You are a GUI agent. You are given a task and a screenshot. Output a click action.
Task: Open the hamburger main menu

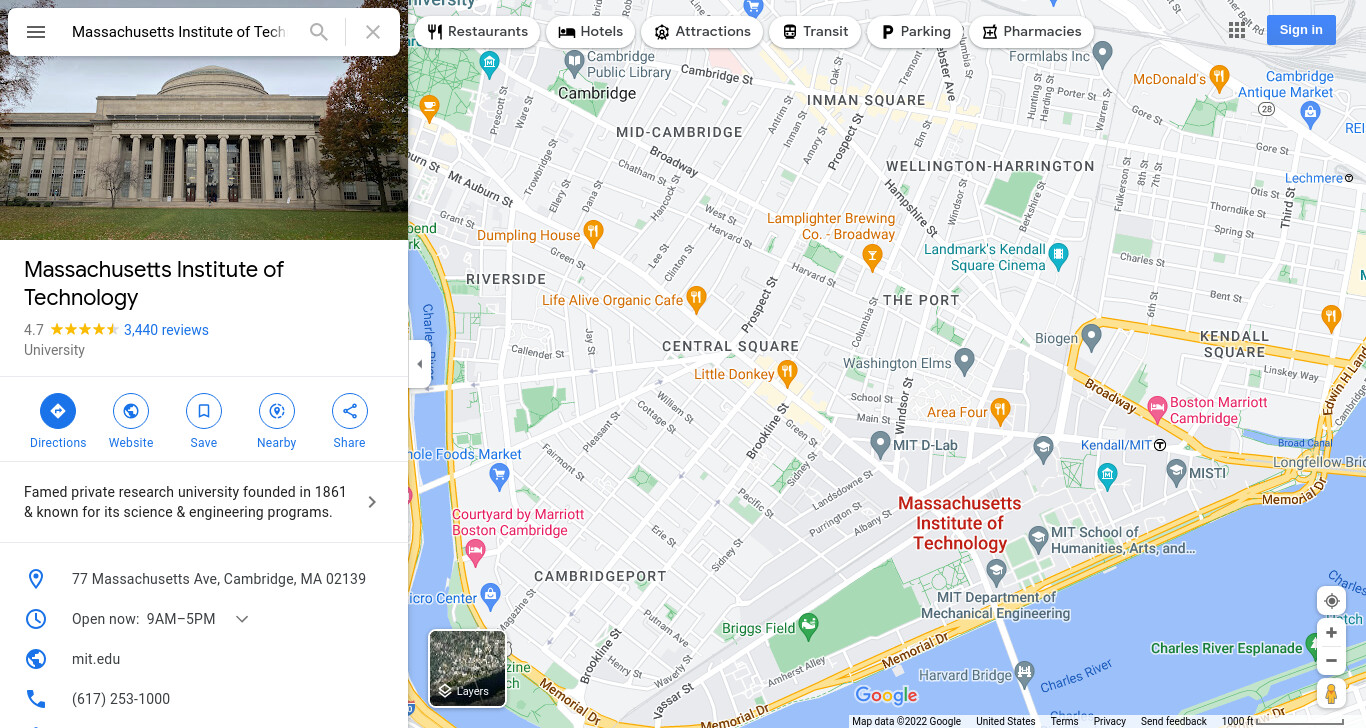[36, 32]
